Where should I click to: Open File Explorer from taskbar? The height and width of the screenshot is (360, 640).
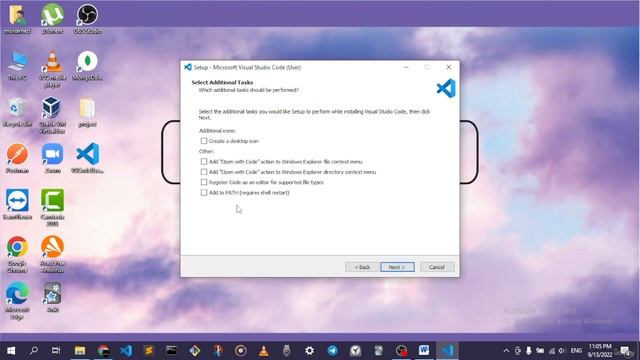pos(80,351)
